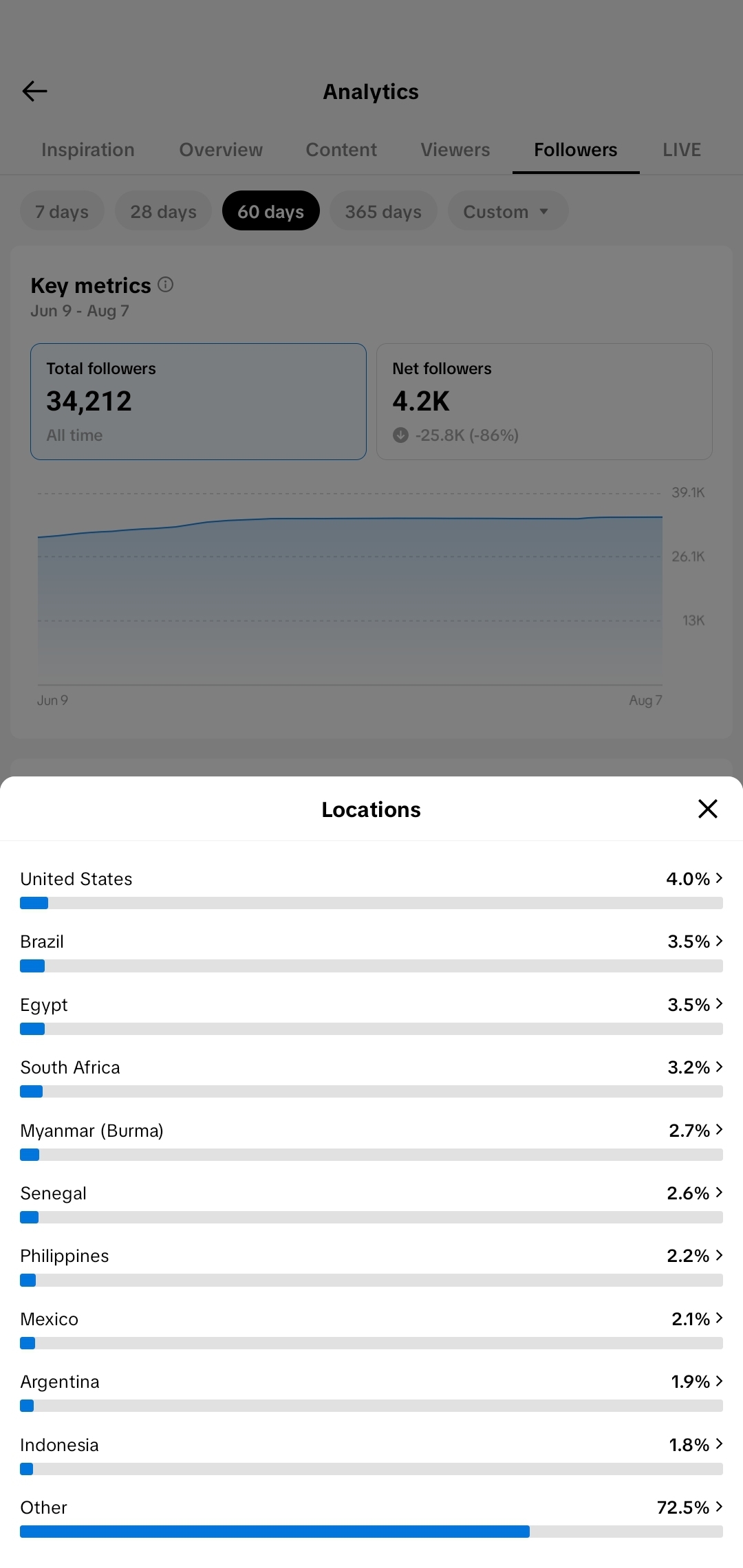Image resolution: width=743 pixels, height=1568 pixels.
Task: Select the 28 days filter
Action: coord(163,211)
